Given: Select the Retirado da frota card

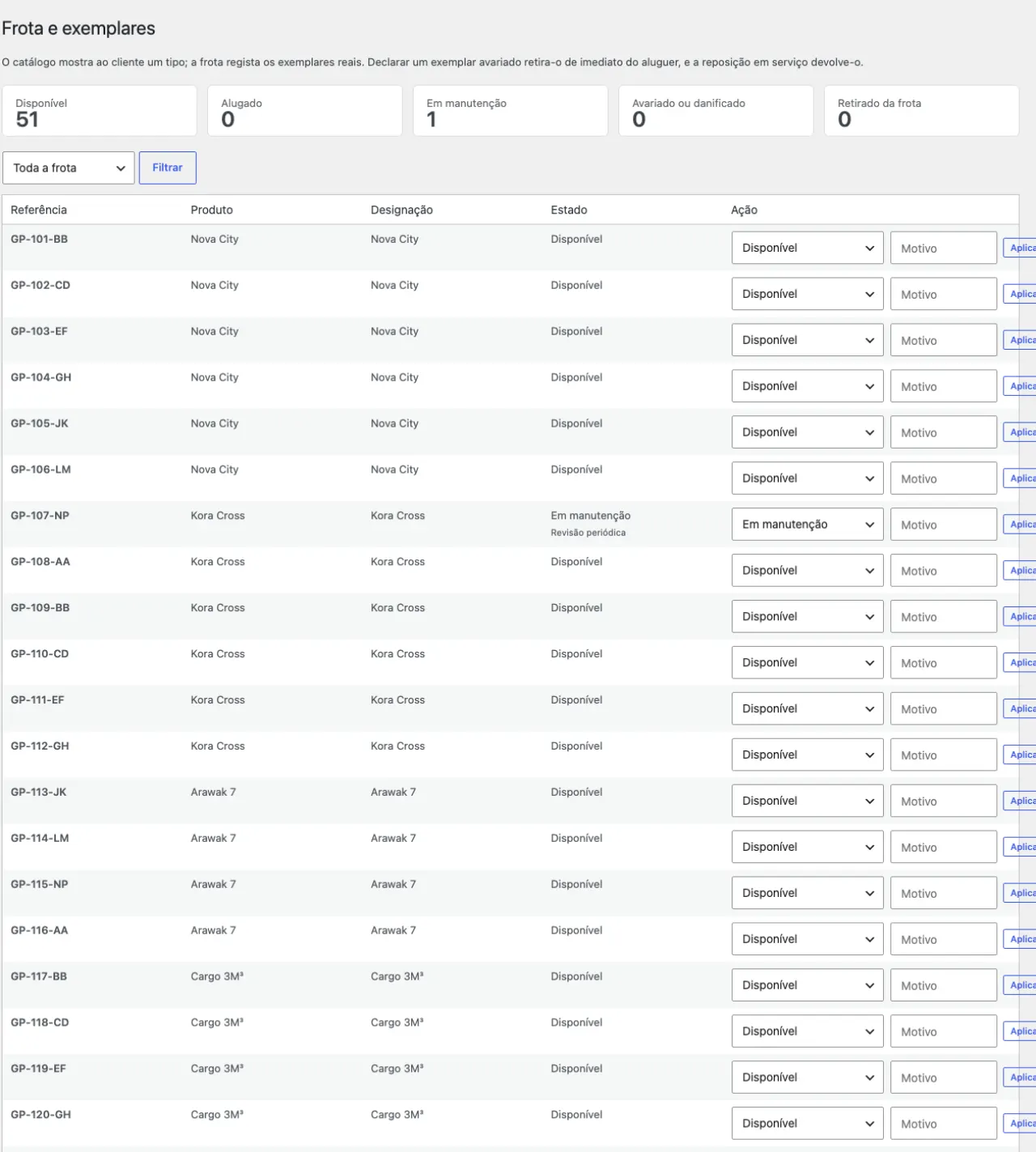Looking at the screenshot, I should 922,111.
